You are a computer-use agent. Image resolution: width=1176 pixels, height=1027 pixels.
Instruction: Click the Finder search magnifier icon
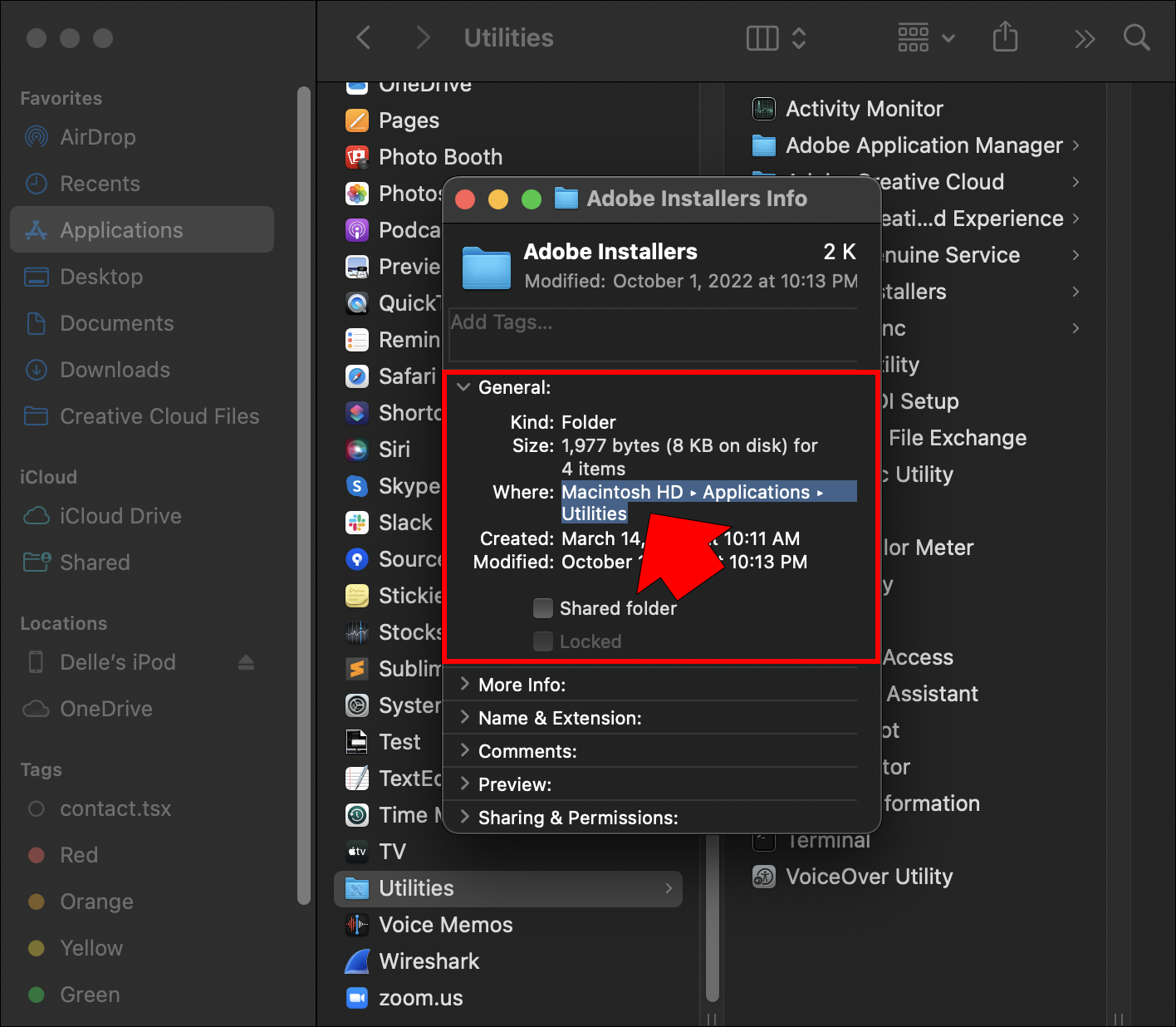point(1136,38)
